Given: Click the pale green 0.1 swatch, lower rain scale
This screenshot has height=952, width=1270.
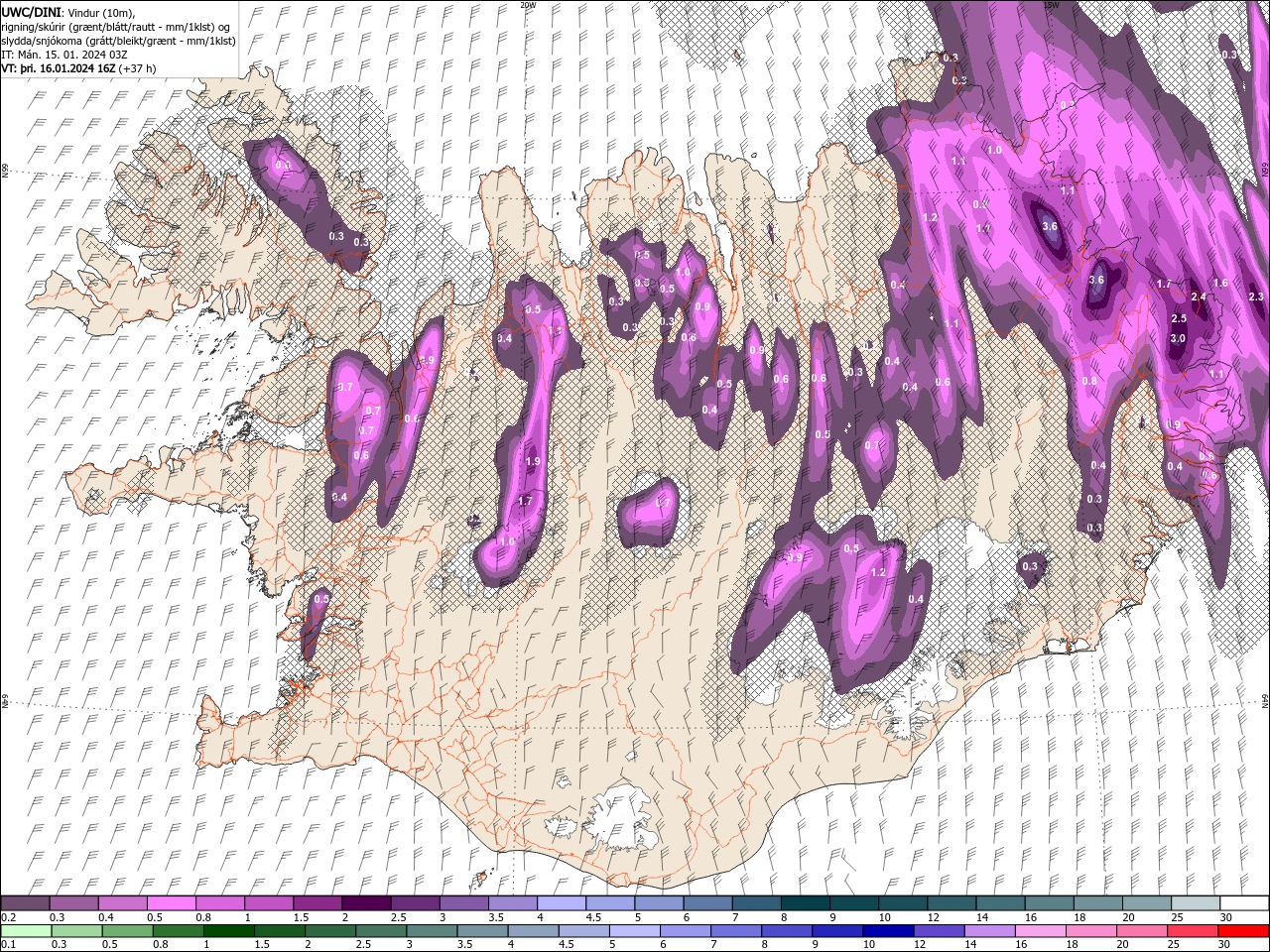Looking at the screenshot, I should (x=25, y=930).
